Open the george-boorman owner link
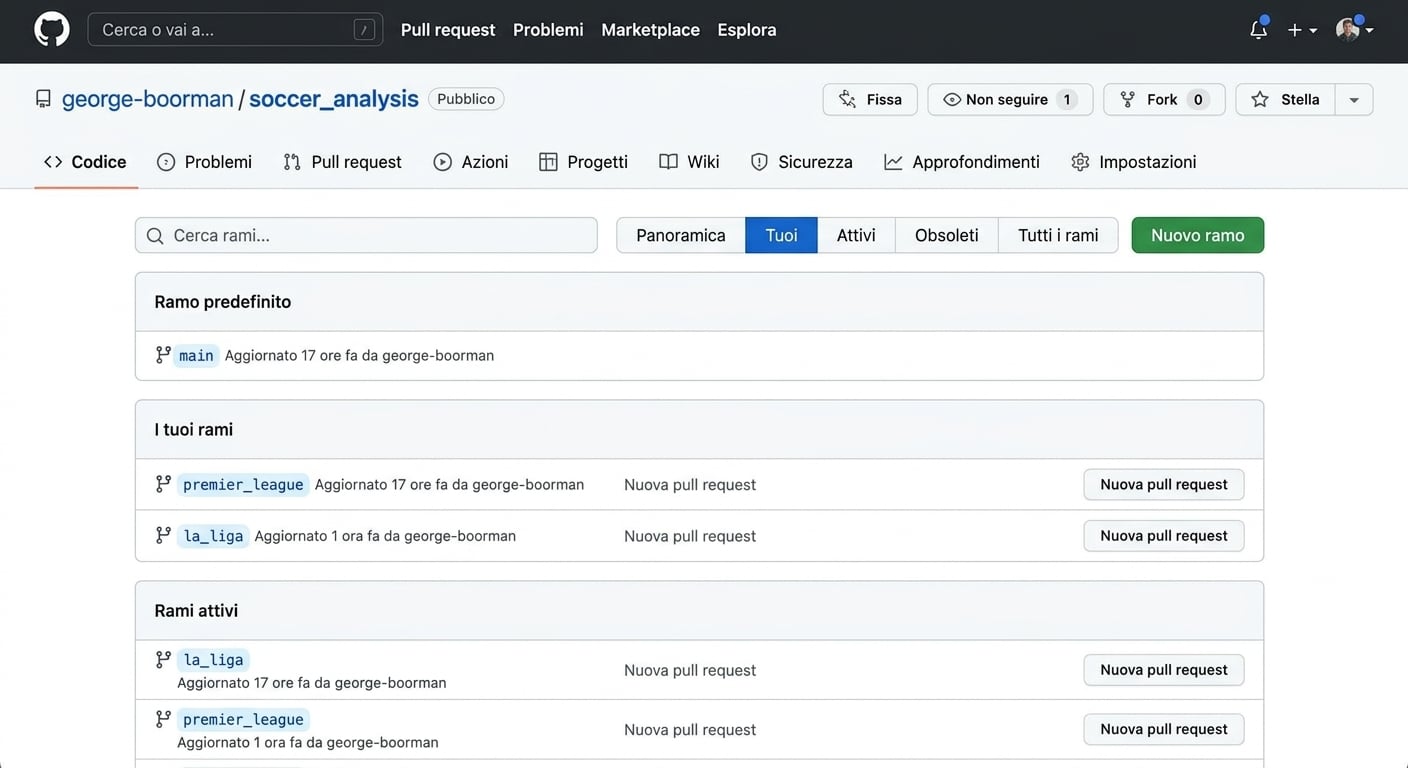 coord(147,99)
